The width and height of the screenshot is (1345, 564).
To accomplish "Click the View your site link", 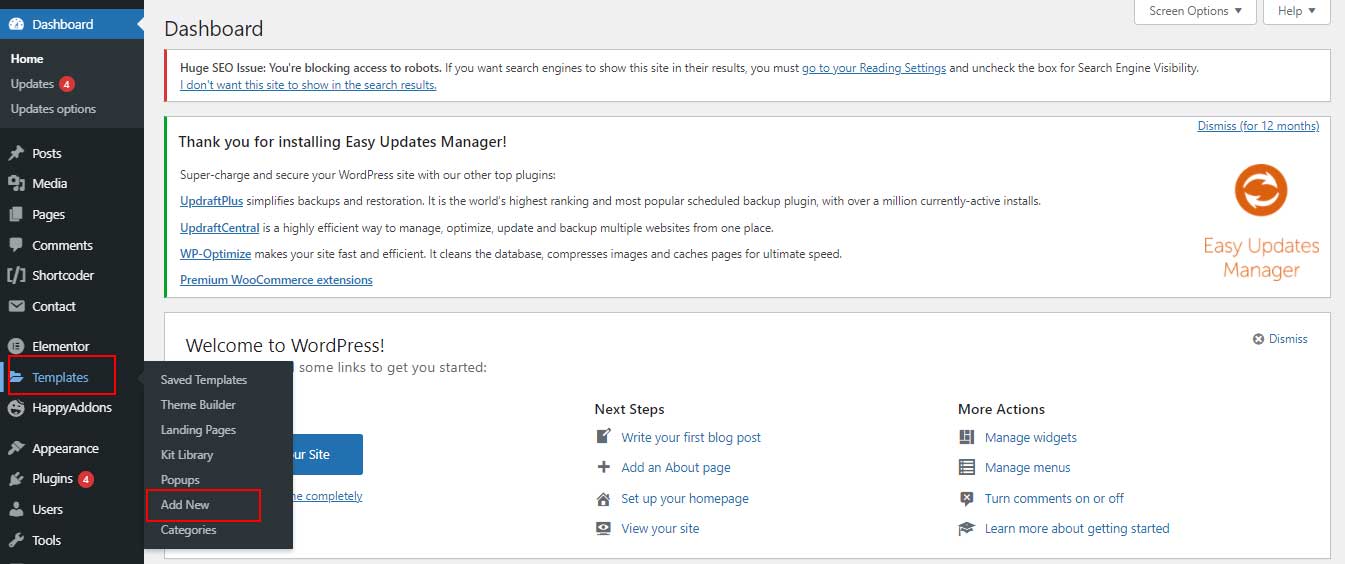I will (x=660, y=528).
